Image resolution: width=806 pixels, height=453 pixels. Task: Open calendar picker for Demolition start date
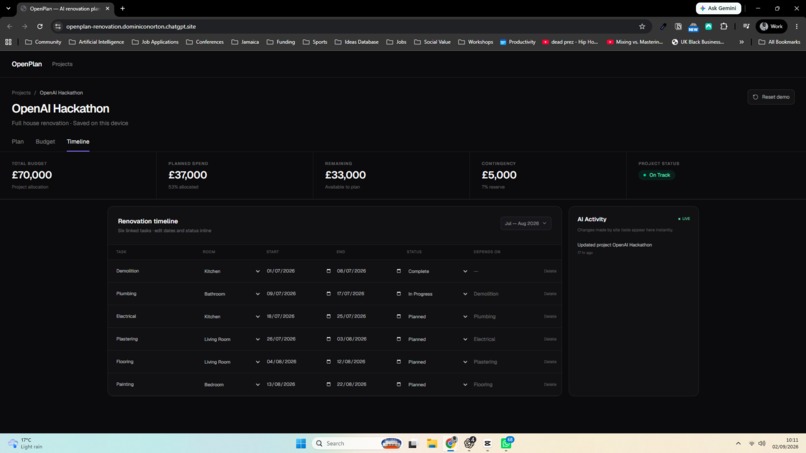pos(328,271)
